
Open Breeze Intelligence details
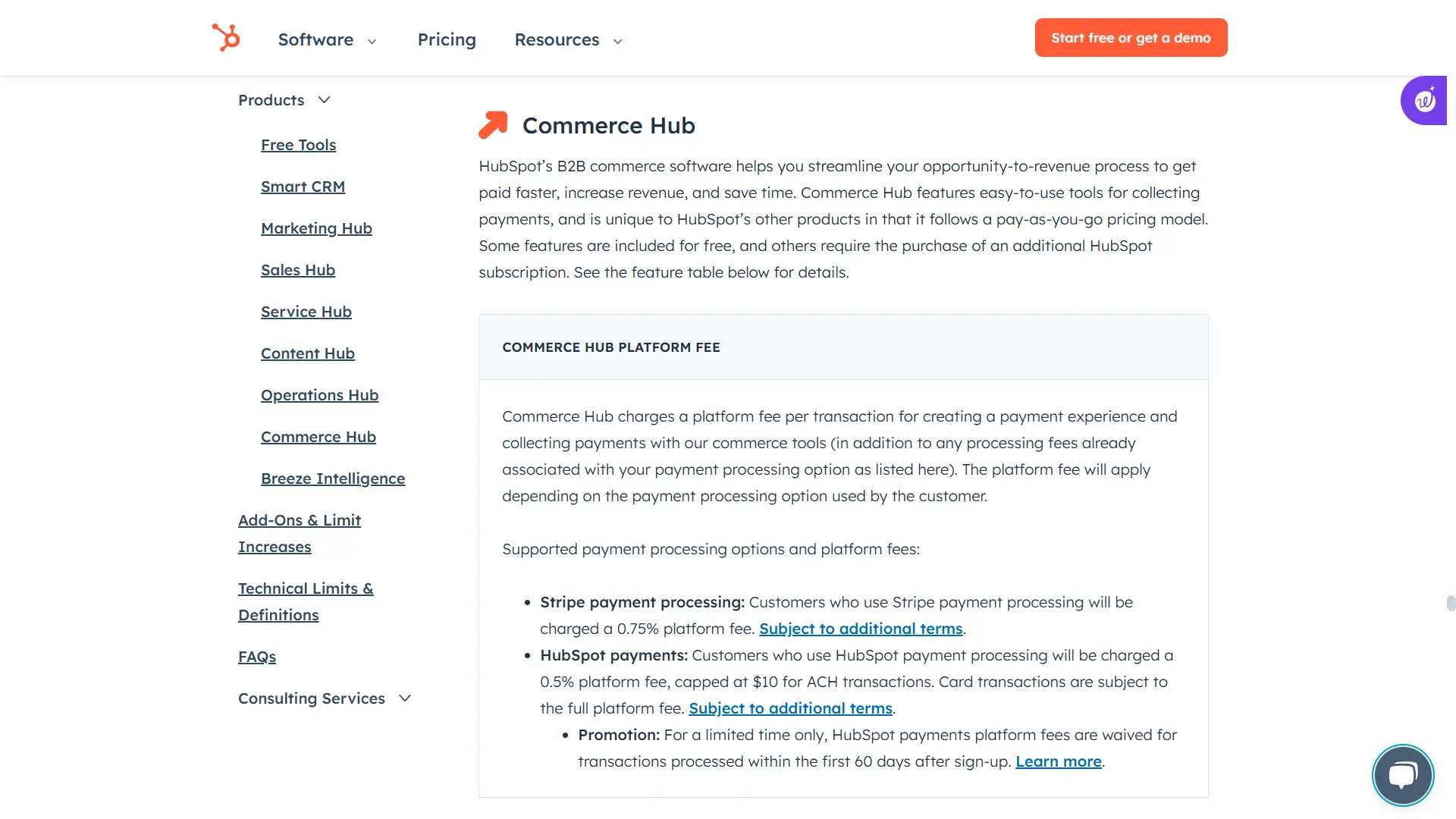click(333, 478)
